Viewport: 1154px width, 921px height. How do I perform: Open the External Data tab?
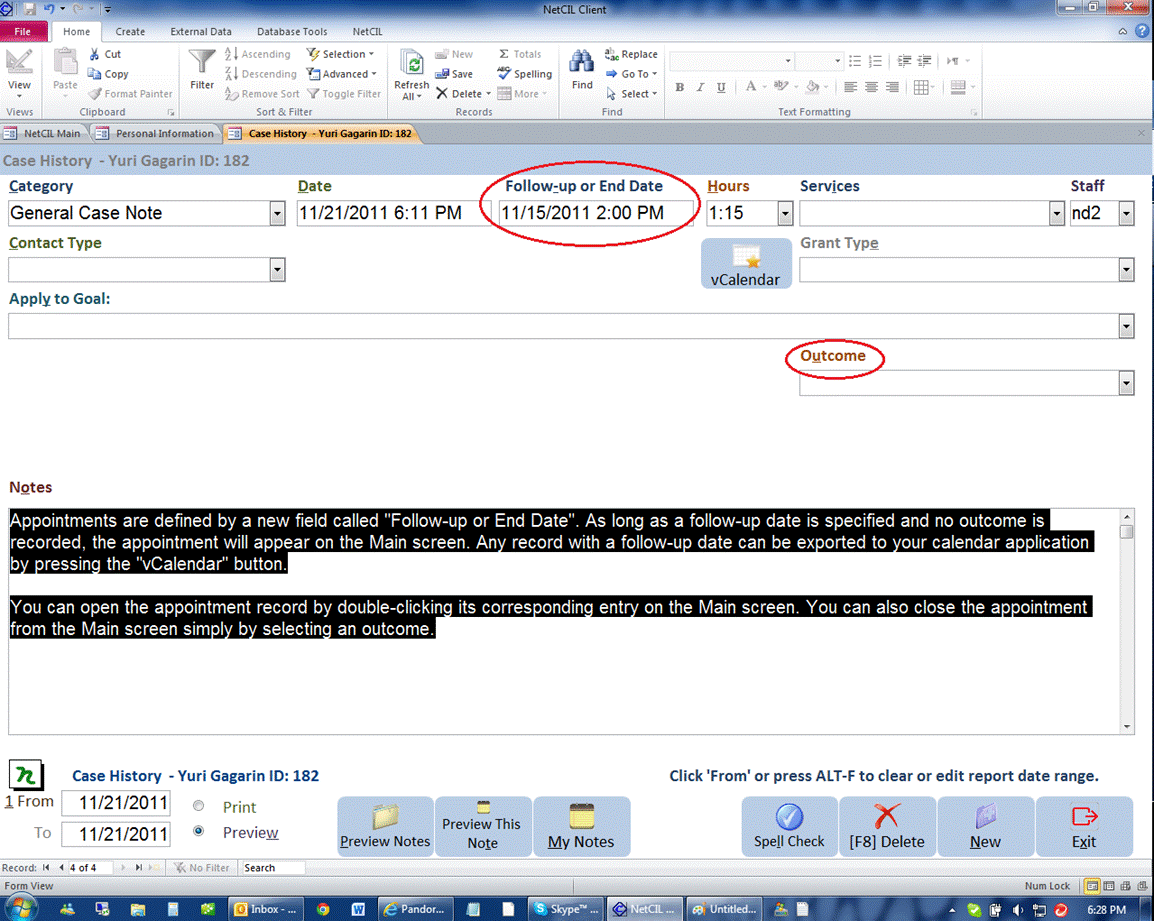(x=201, y=32)
